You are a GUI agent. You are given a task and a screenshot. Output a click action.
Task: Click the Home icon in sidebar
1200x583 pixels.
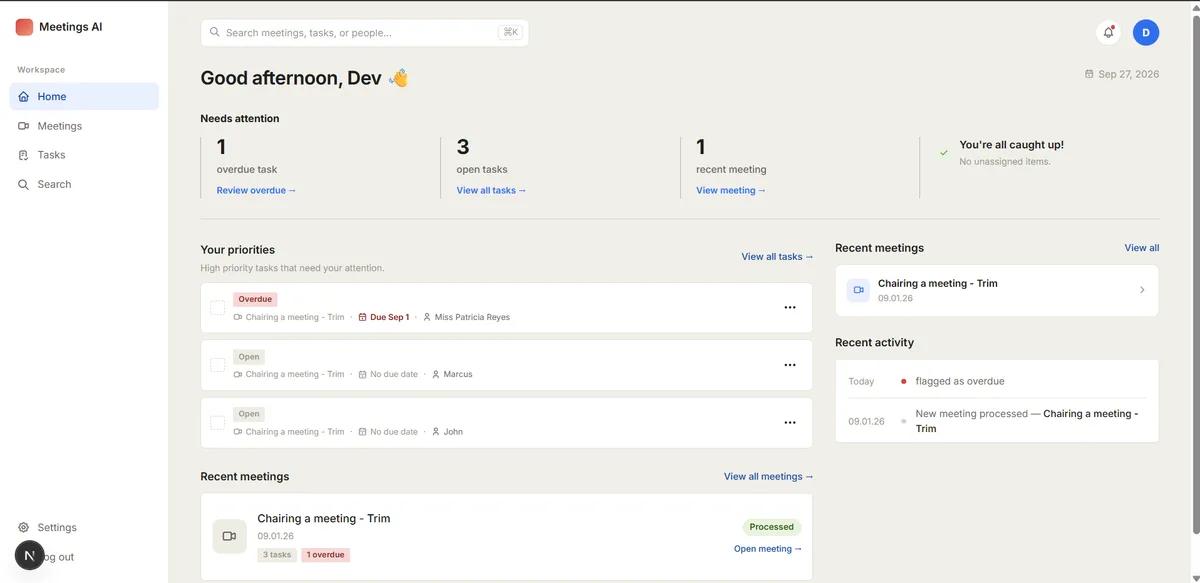tap(24, 97)
